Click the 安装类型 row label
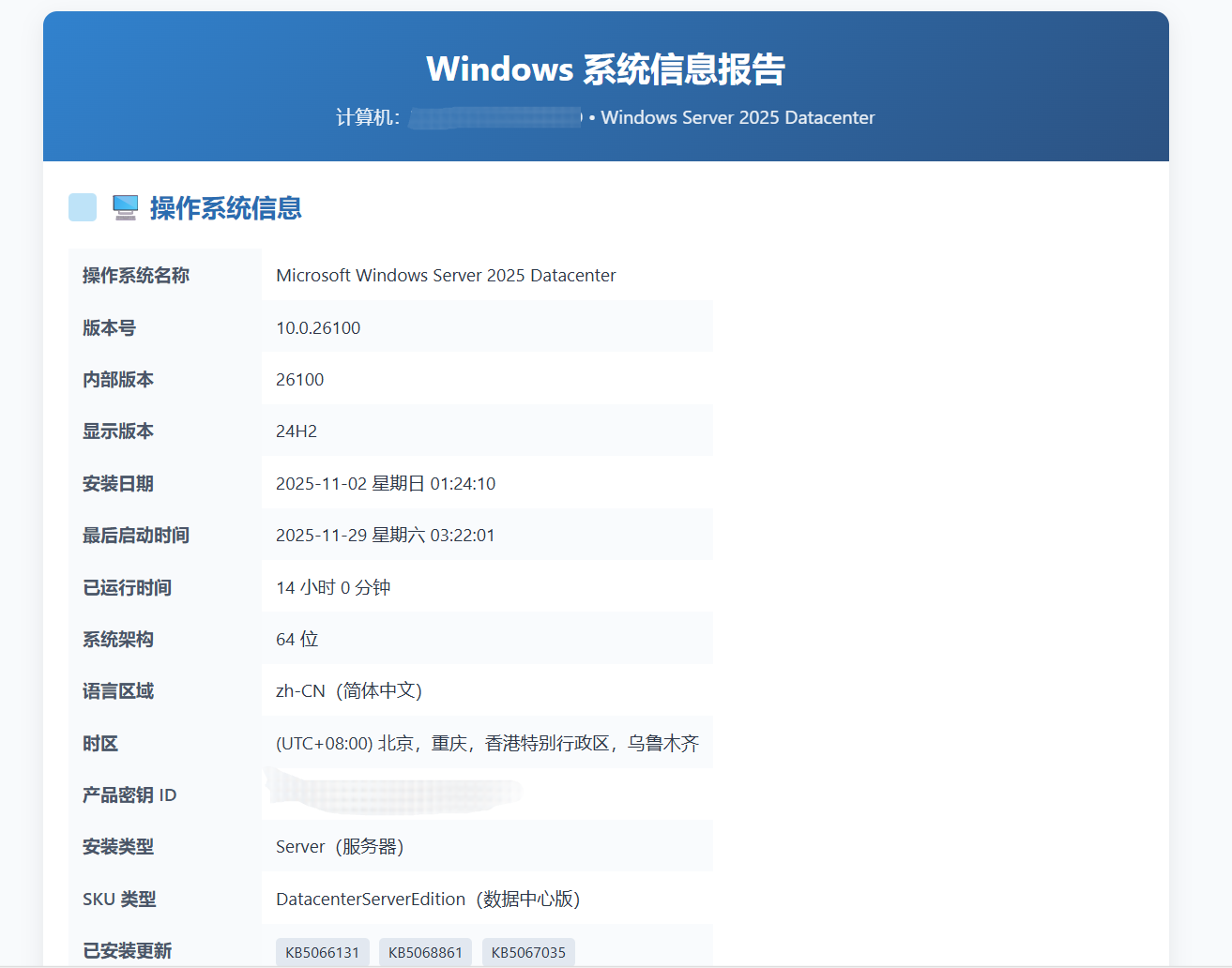This screenshot has height=968, width=1232. point(118,846)
